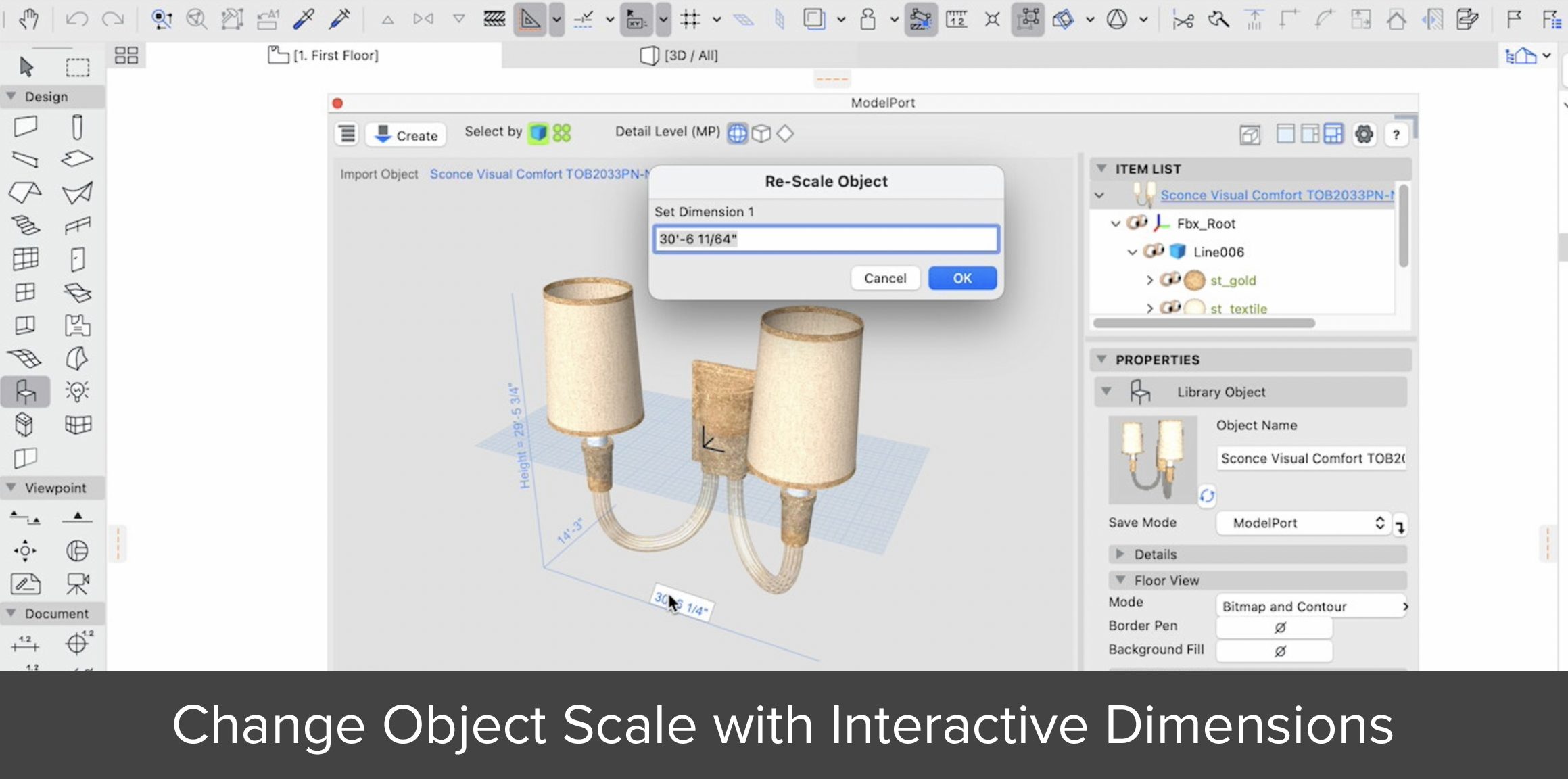Confirm rescale by clicking OK
Screen dimensions: 1568x779
pyautogui.click(x=961, y=278)
